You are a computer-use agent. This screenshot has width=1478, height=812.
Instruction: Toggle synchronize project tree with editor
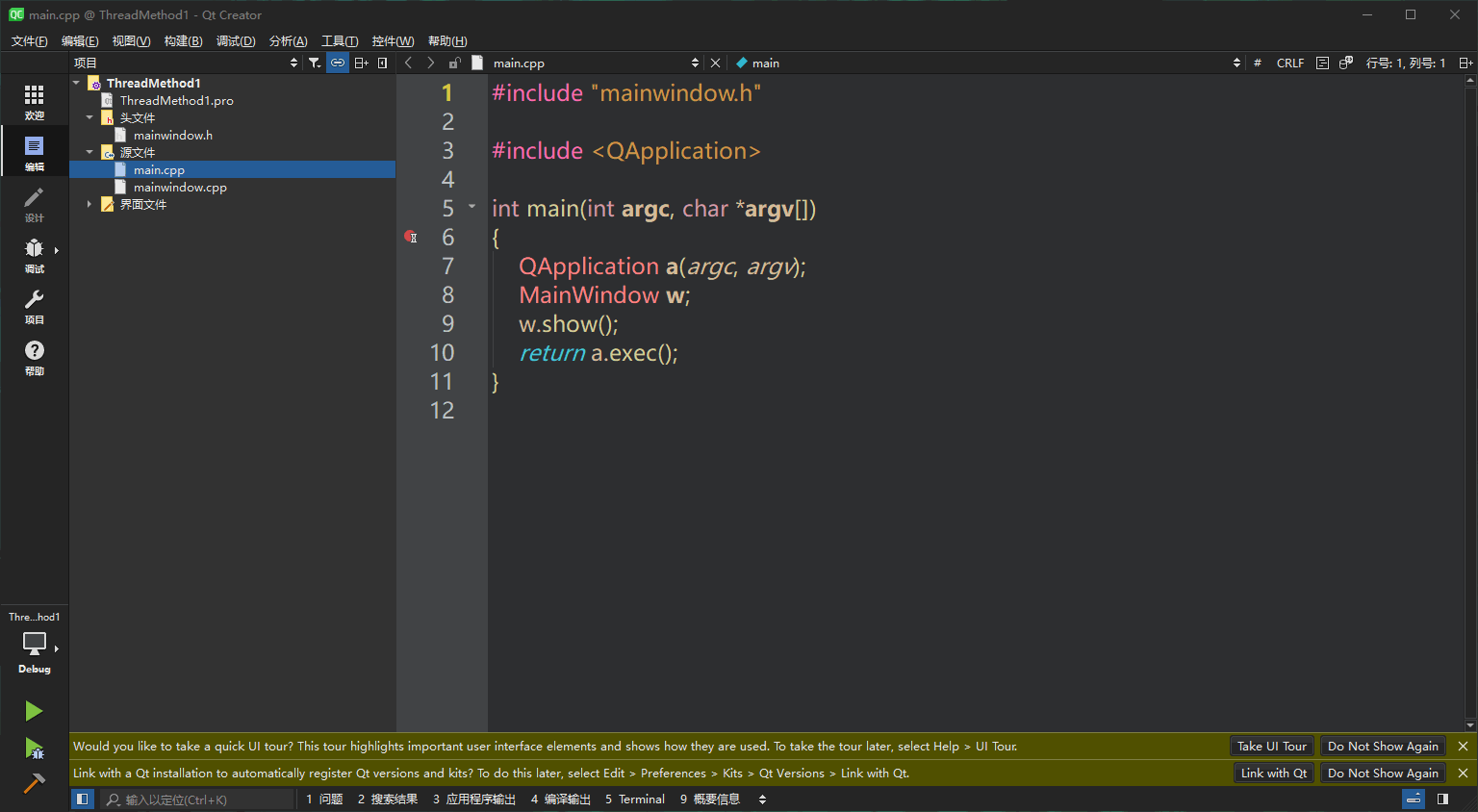pos(338,62)
